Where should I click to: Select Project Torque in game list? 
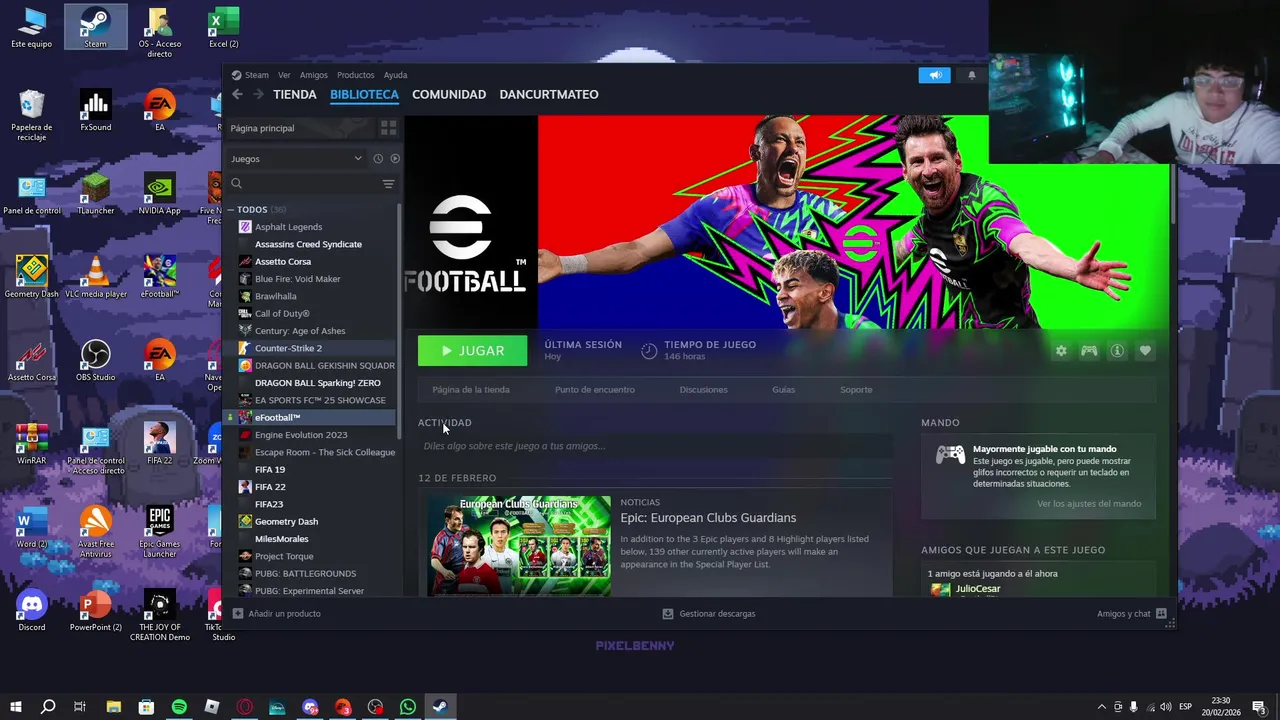(x=284, y=556)
